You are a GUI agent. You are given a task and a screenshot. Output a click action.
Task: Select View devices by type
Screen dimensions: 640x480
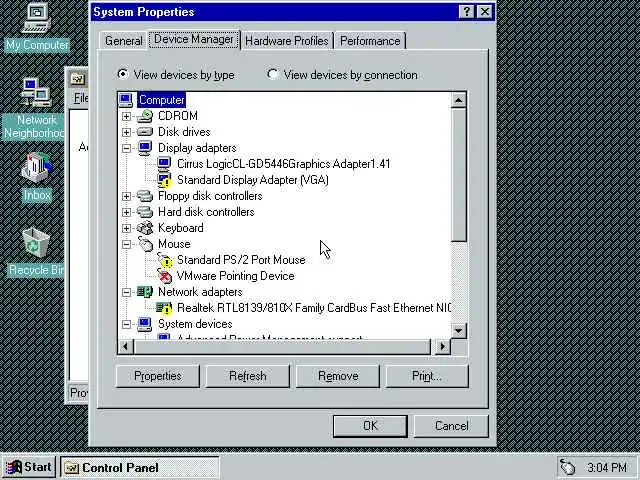[x=176, y=75]
